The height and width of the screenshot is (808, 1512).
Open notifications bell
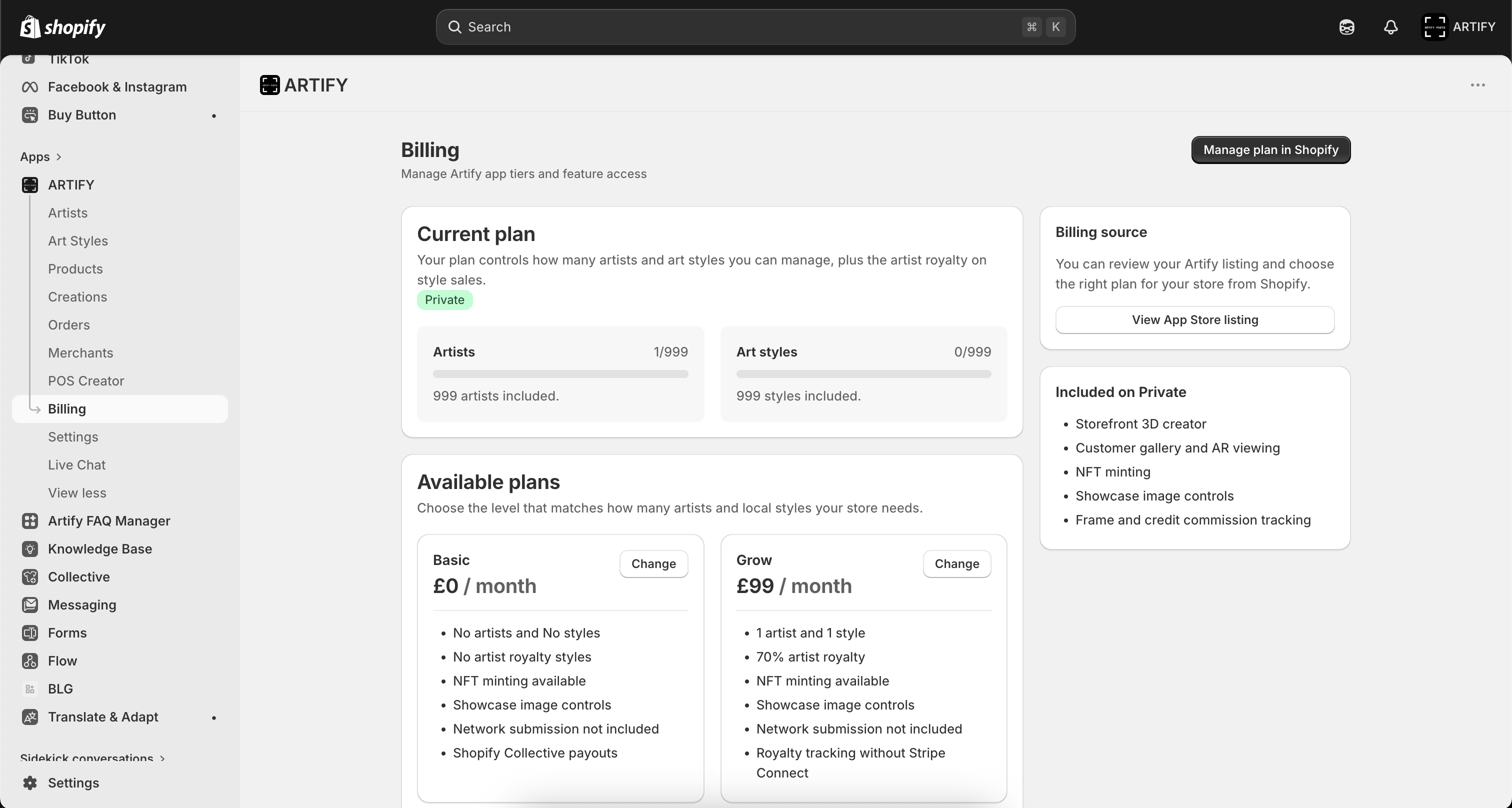[x=1390, y=27]
